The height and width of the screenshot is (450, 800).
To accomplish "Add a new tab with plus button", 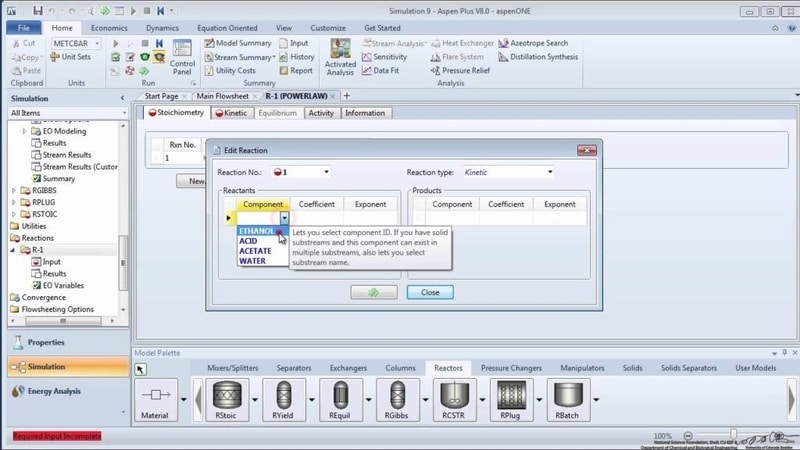I will (347, 96).
